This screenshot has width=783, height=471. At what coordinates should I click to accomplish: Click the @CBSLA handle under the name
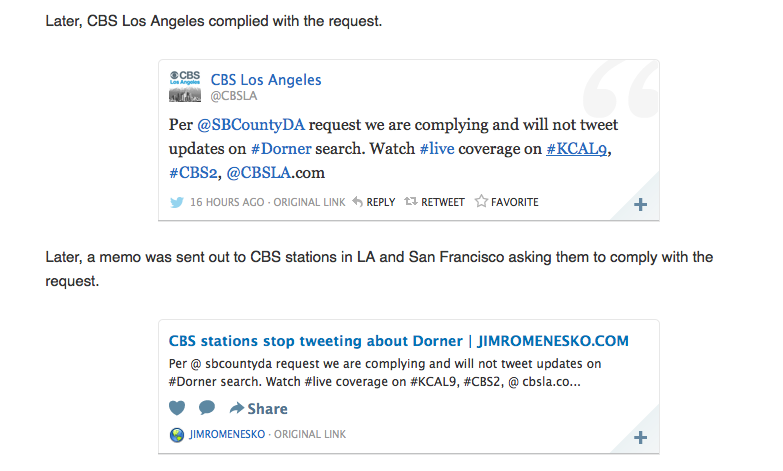coord(232,97)
